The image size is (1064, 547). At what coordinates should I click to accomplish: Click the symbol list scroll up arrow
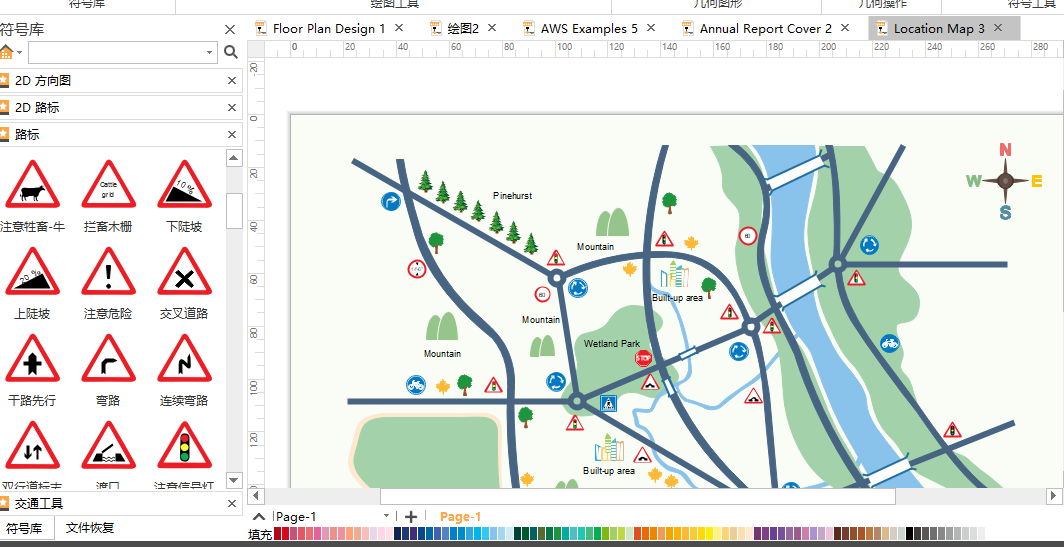tap(234, 158)
